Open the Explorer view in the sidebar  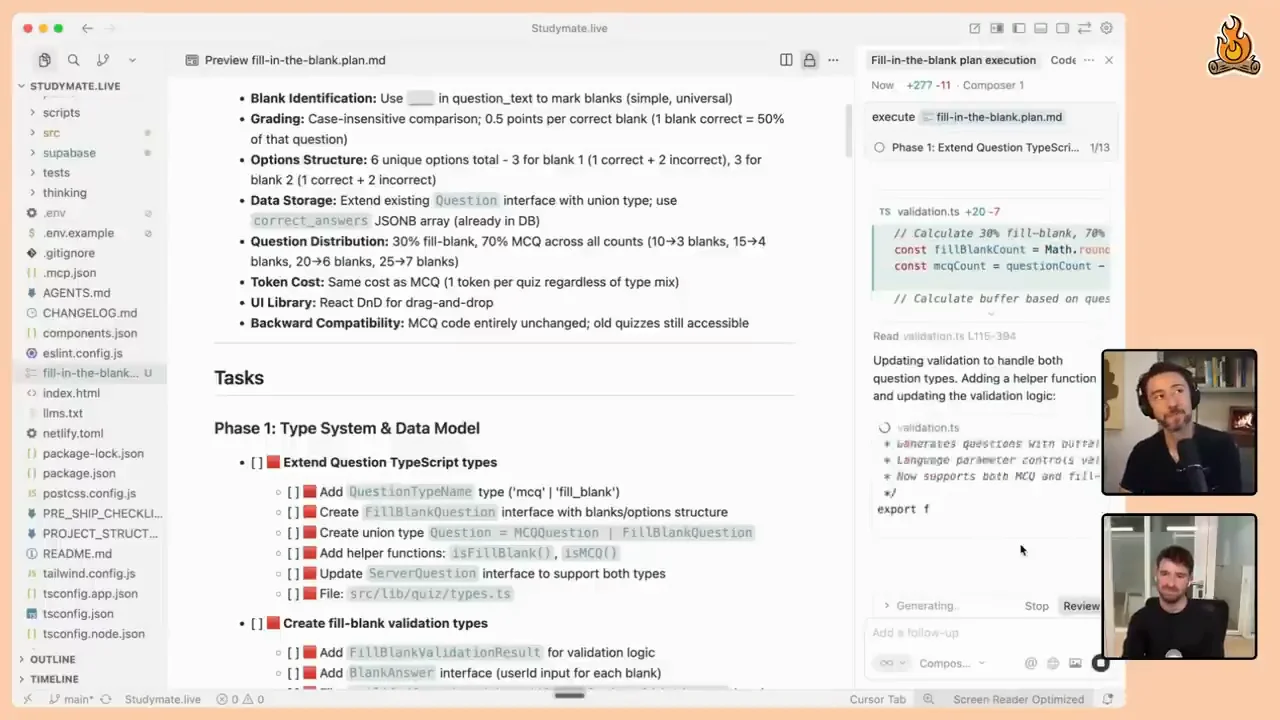coord(44,60)
